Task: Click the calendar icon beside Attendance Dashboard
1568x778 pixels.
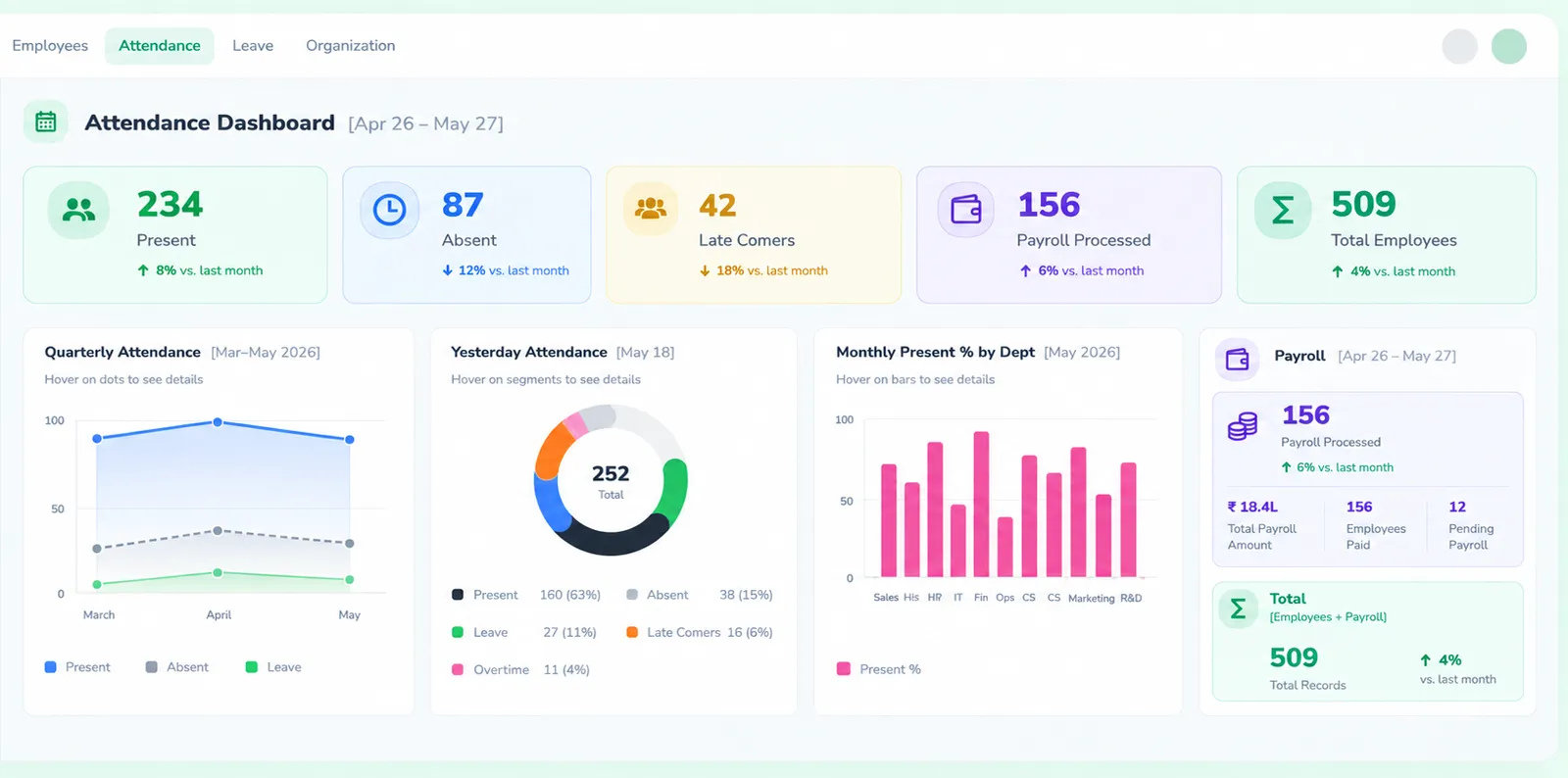Action: 46,122
